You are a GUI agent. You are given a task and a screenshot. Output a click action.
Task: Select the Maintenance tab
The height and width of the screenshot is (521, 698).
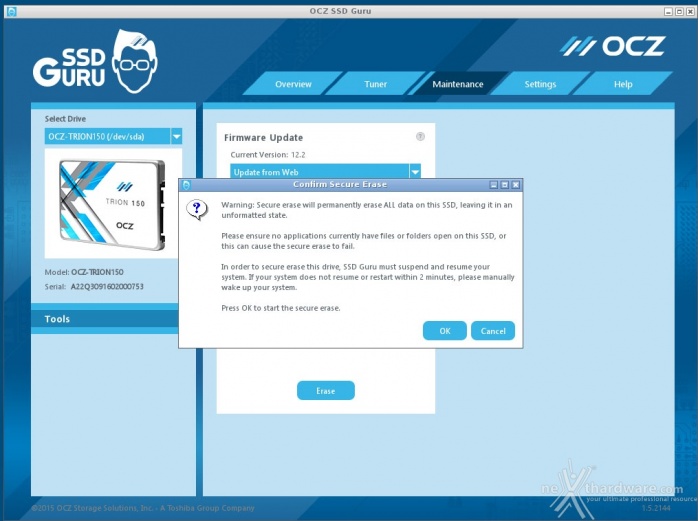pos(458,84)
